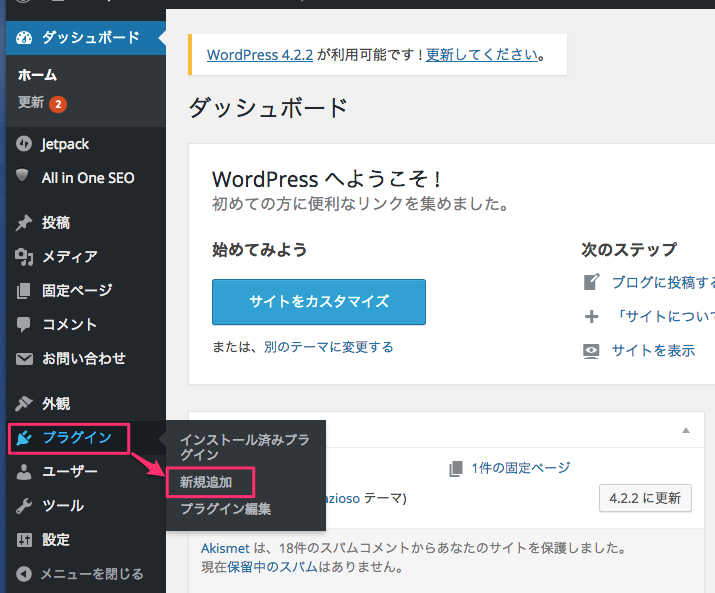Click the orange updates badge showing 2
The image size is (715, 593).
point(58,104)
